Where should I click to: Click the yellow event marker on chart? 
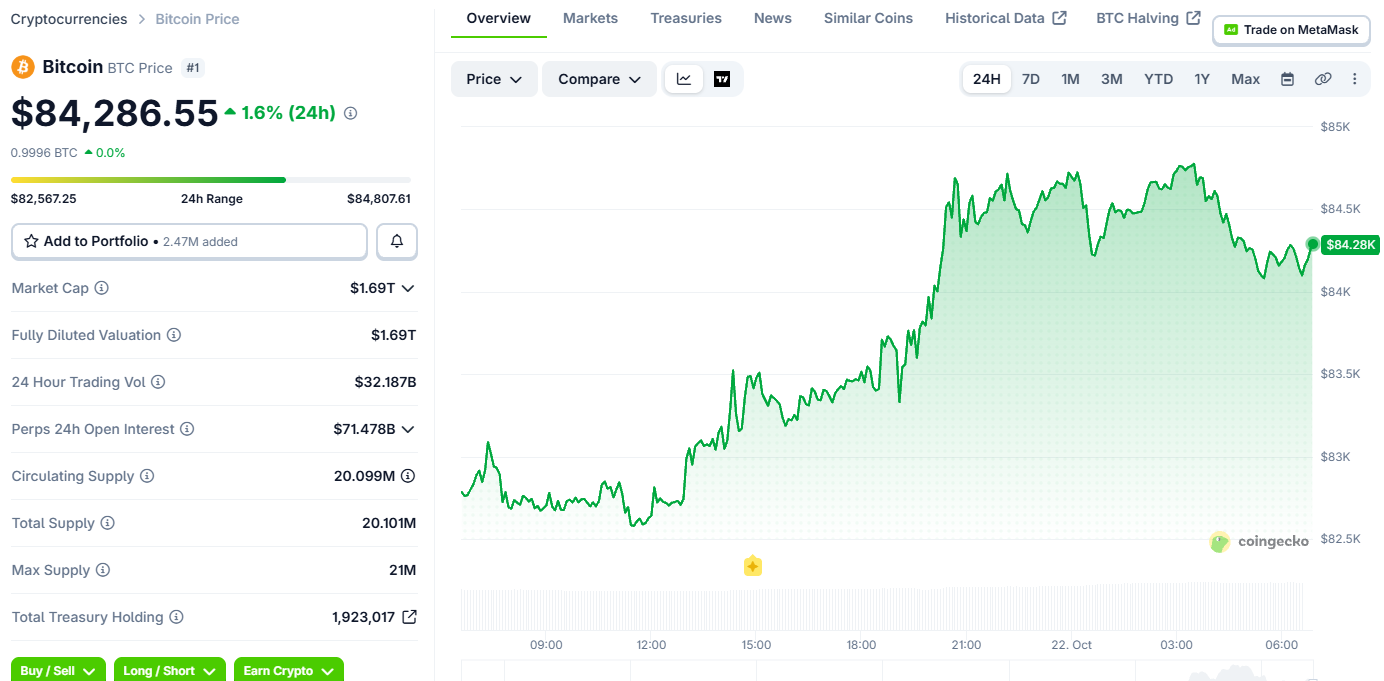(753, 566)
